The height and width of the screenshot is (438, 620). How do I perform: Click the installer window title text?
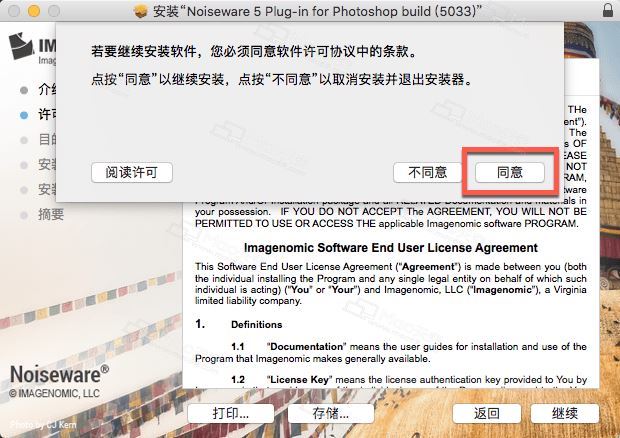tap(318, 11)
